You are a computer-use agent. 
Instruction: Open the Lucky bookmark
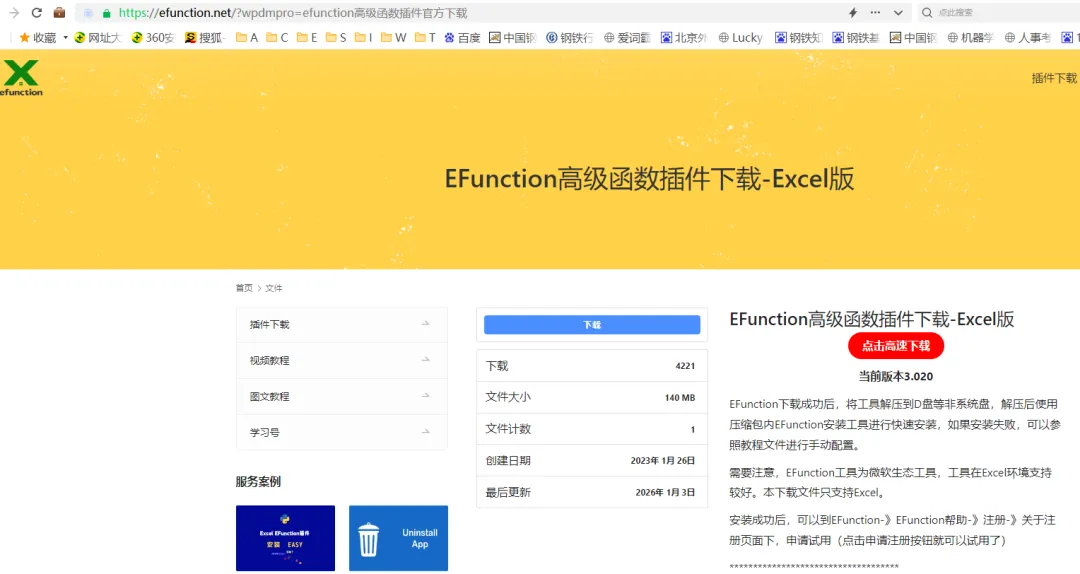click(740, 37)
